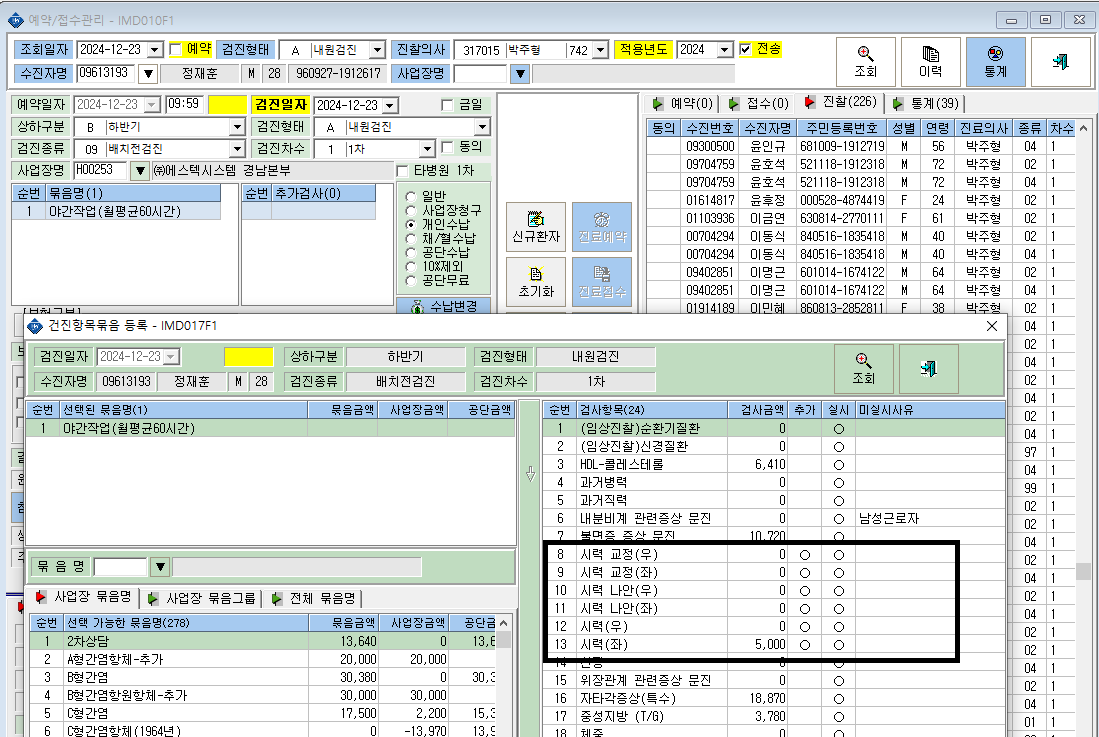Image resolution: width=1099 pixels, height=737 pixels.
Task: Click 조회 magnifier icon in 검진항목묶음 dialog
Action: [864, 368]
